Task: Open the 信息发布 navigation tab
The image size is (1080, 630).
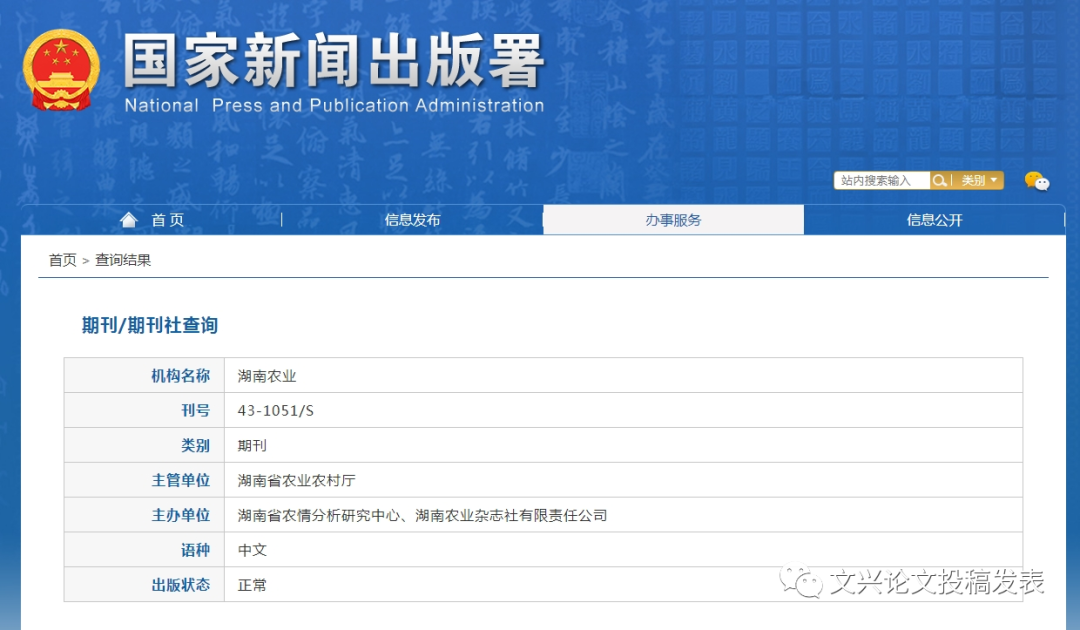Action: [x=412, y=220]
